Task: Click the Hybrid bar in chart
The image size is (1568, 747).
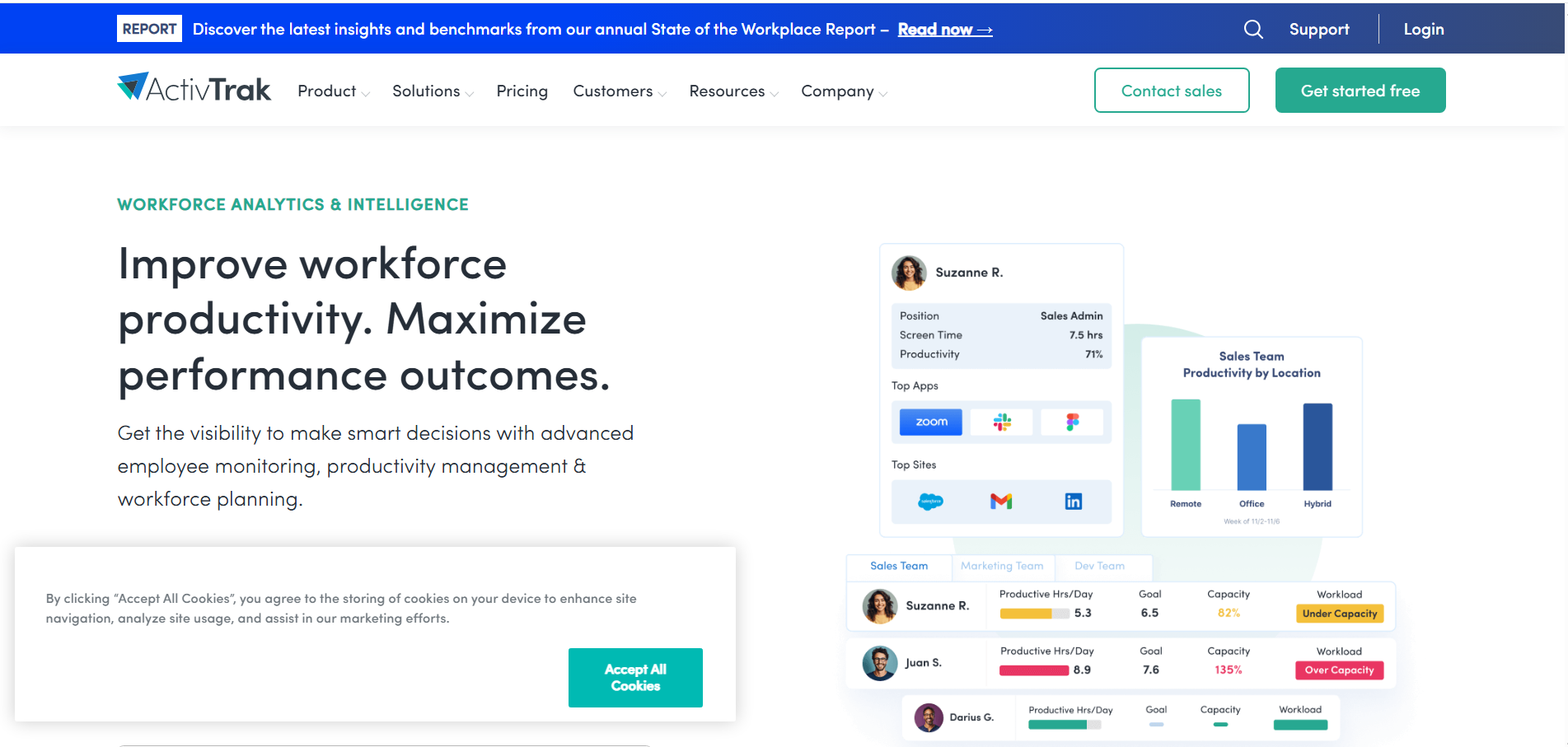Action: coord(1317,447)
